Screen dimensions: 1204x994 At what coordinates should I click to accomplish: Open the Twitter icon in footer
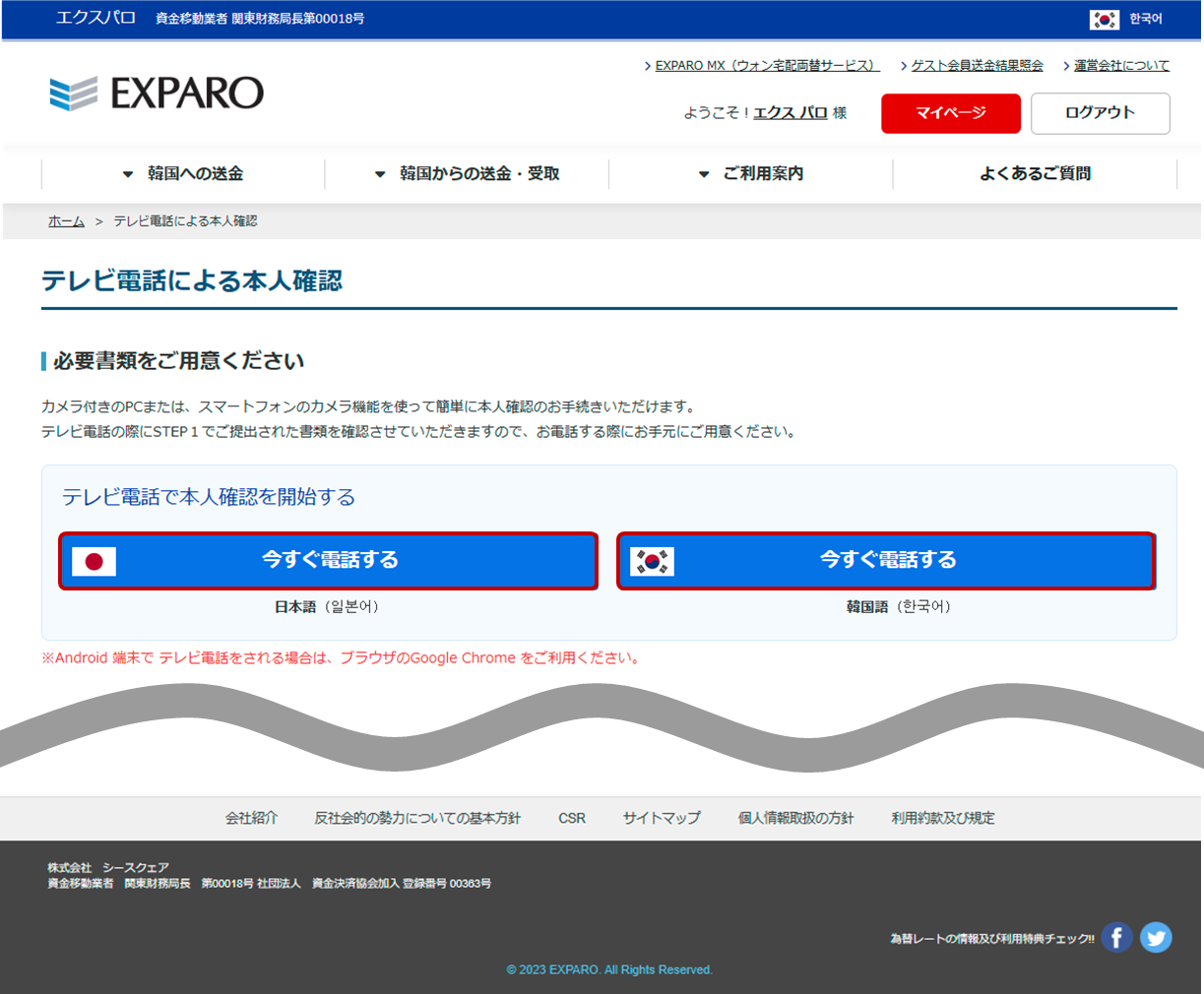click(x=1156, y=938)
